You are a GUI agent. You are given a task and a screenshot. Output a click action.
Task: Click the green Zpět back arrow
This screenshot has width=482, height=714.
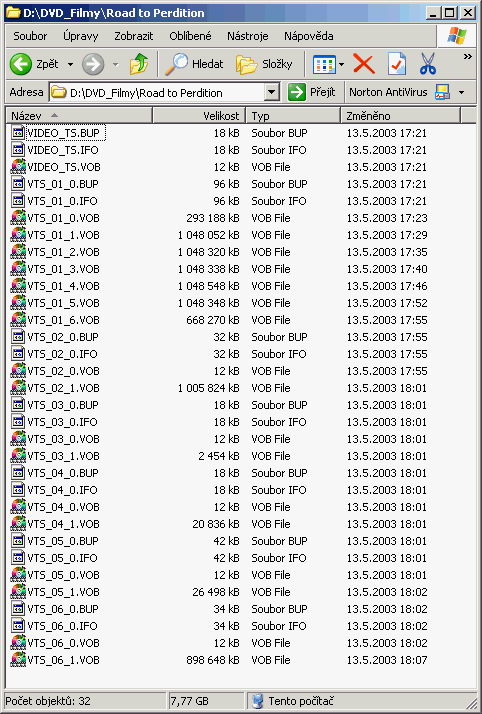[21, 64]
